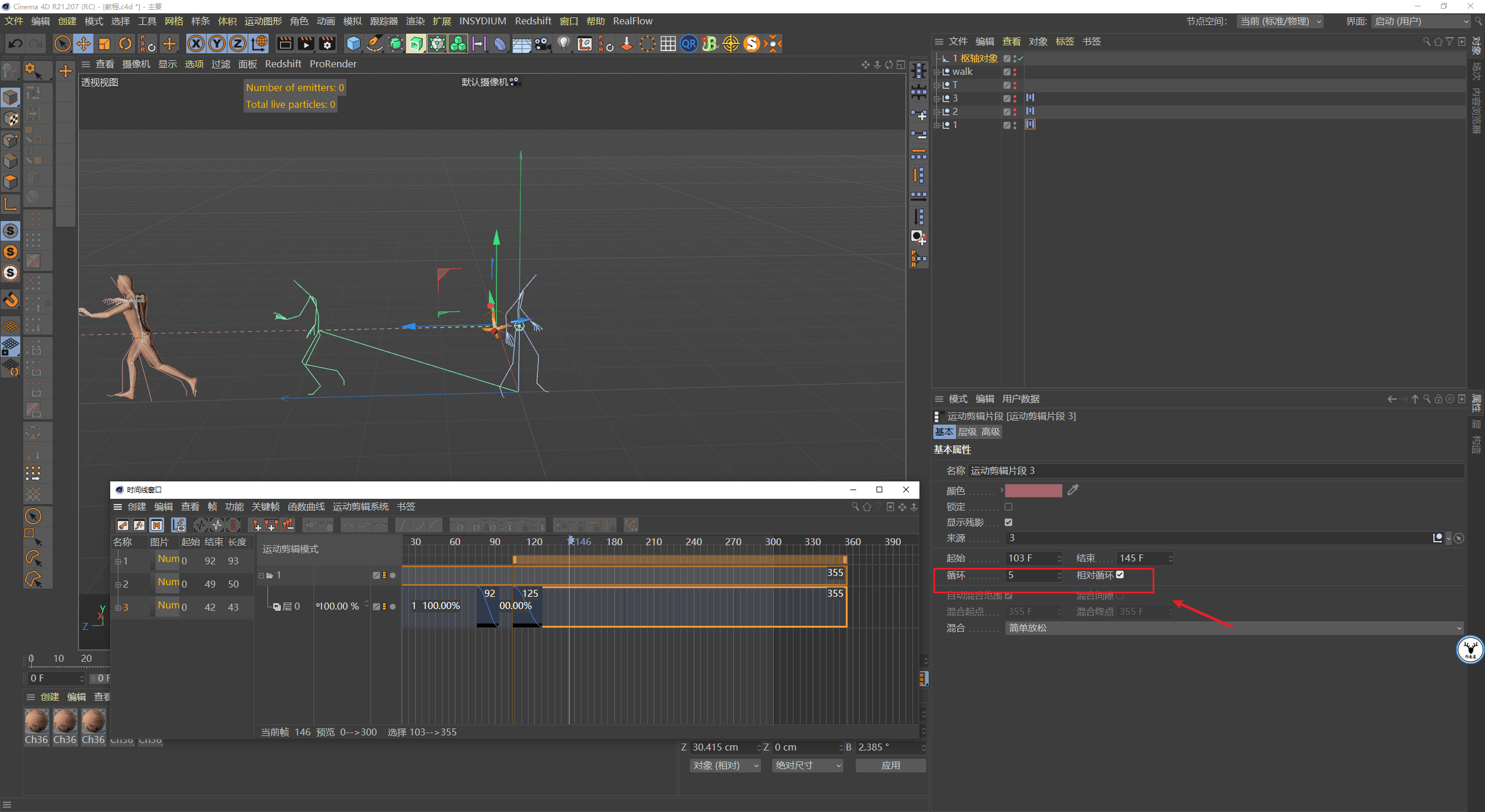
Task: Click the 应用 button
Action: point(890,765)
